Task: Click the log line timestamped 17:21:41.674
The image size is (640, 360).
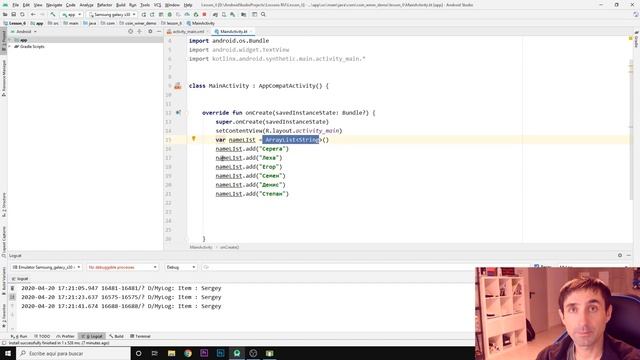Action: [x=121, y=306]
